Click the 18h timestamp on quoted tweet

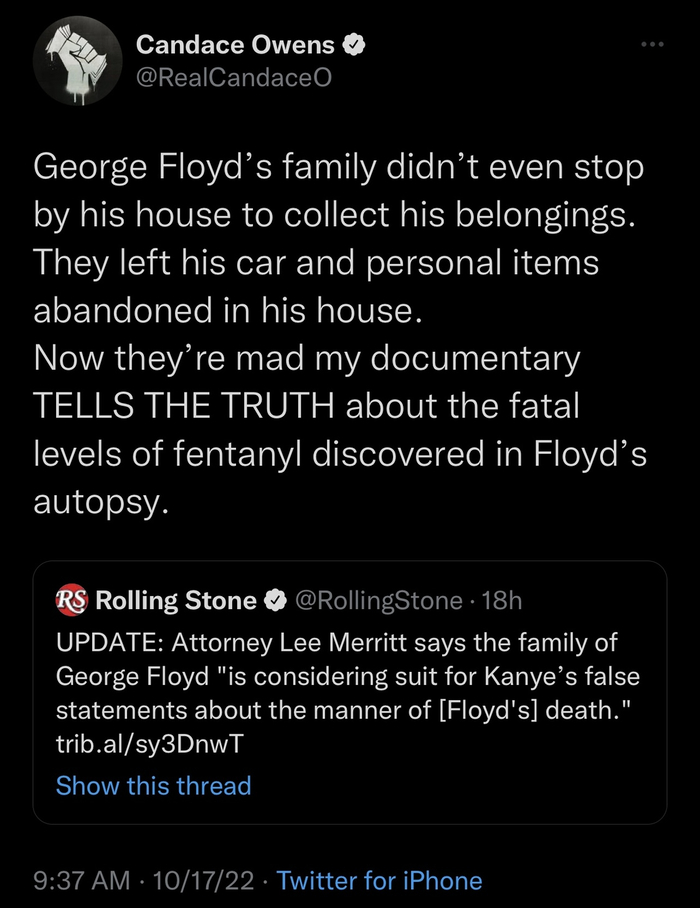pos(502,600)
